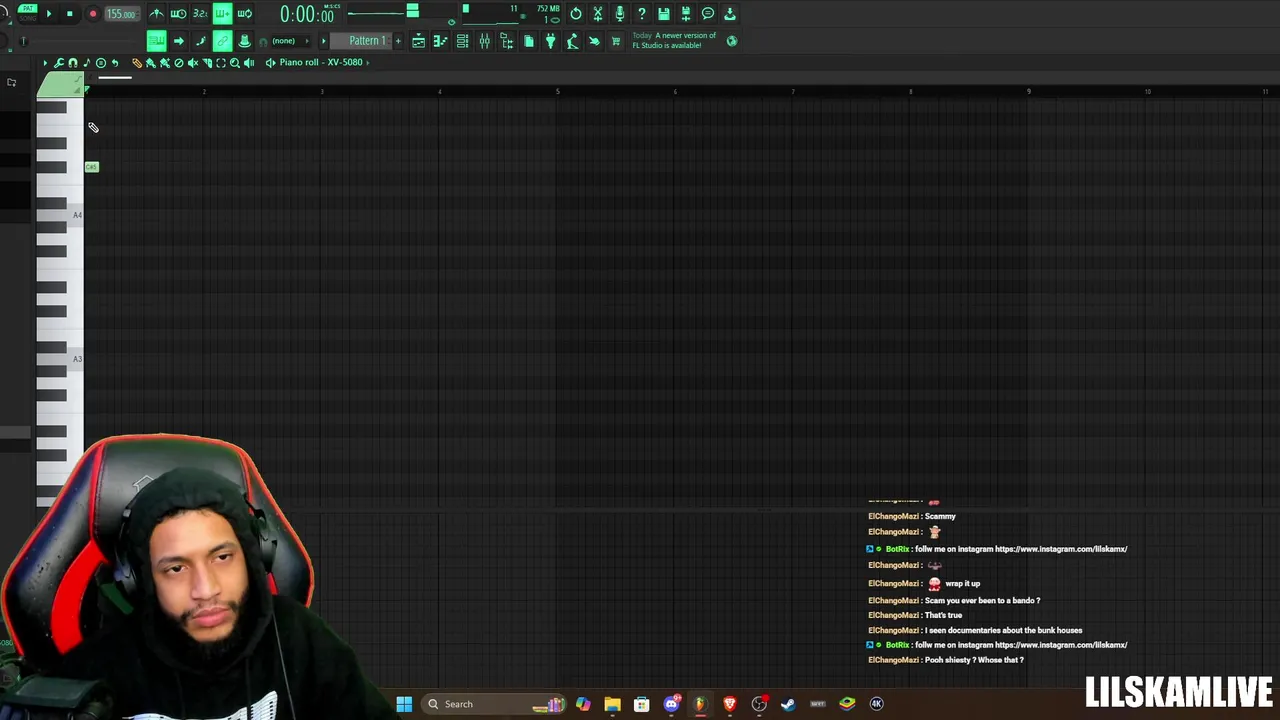Click the 0:00:00 time display
The image size is (1280, 720).
[x=307, y=15]
